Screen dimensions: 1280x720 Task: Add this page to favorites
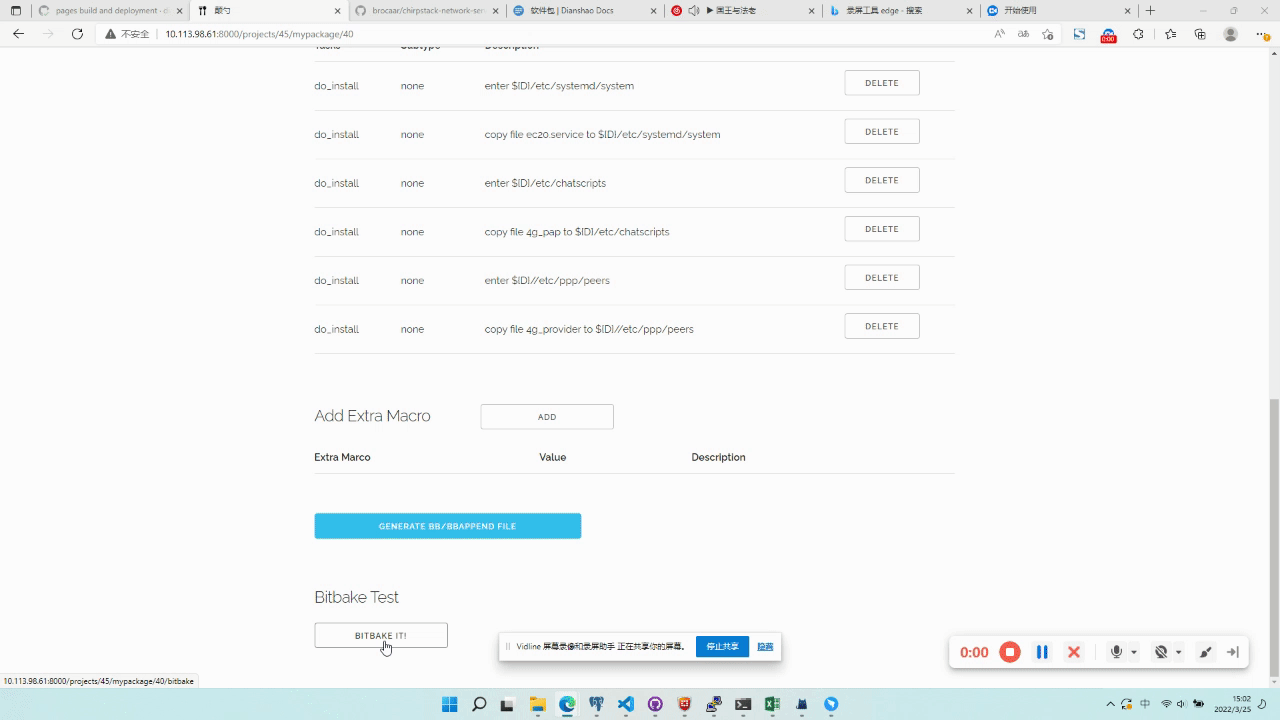pos(1048,34)
